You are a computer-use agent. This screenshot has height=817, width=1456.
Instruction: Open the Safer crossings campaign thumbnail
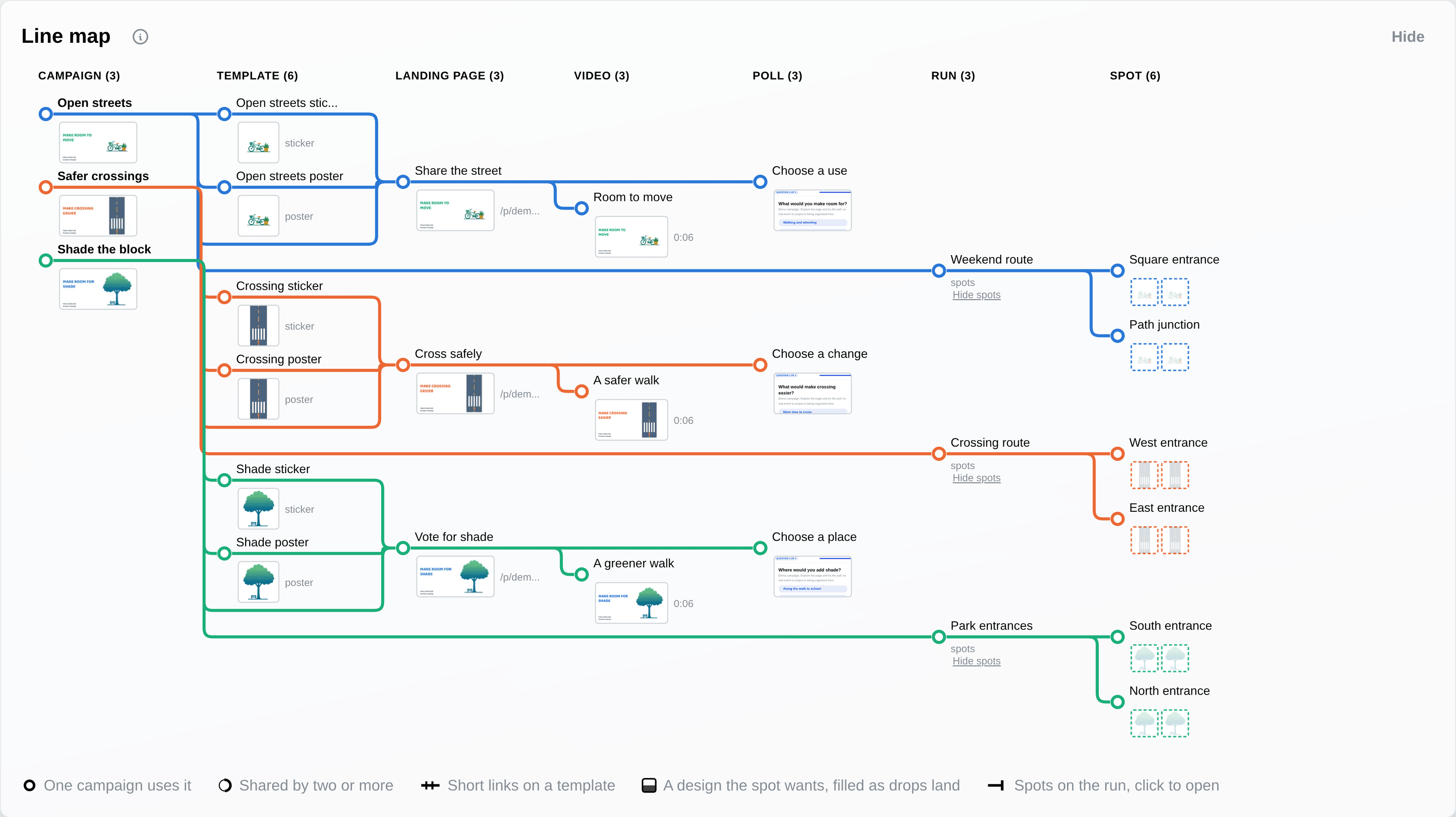click(98, 216)
